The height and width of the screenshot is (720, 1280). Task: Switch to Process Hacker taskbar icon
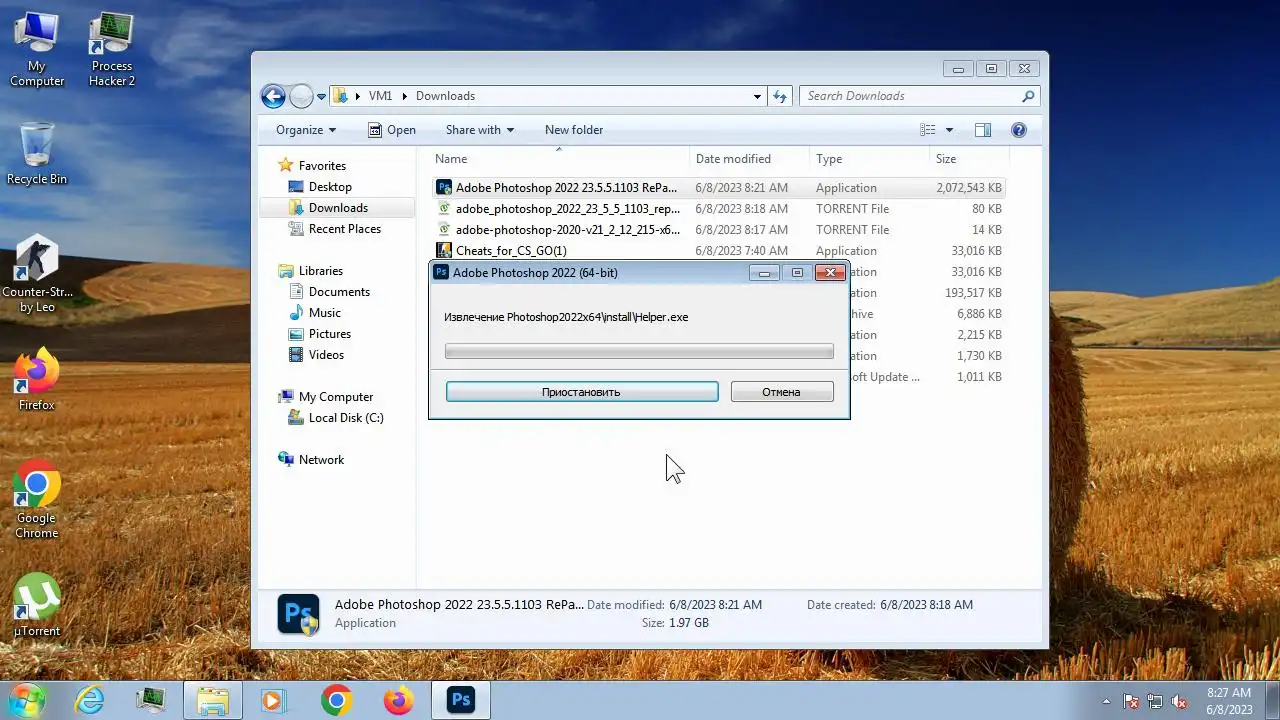point(151,700)
